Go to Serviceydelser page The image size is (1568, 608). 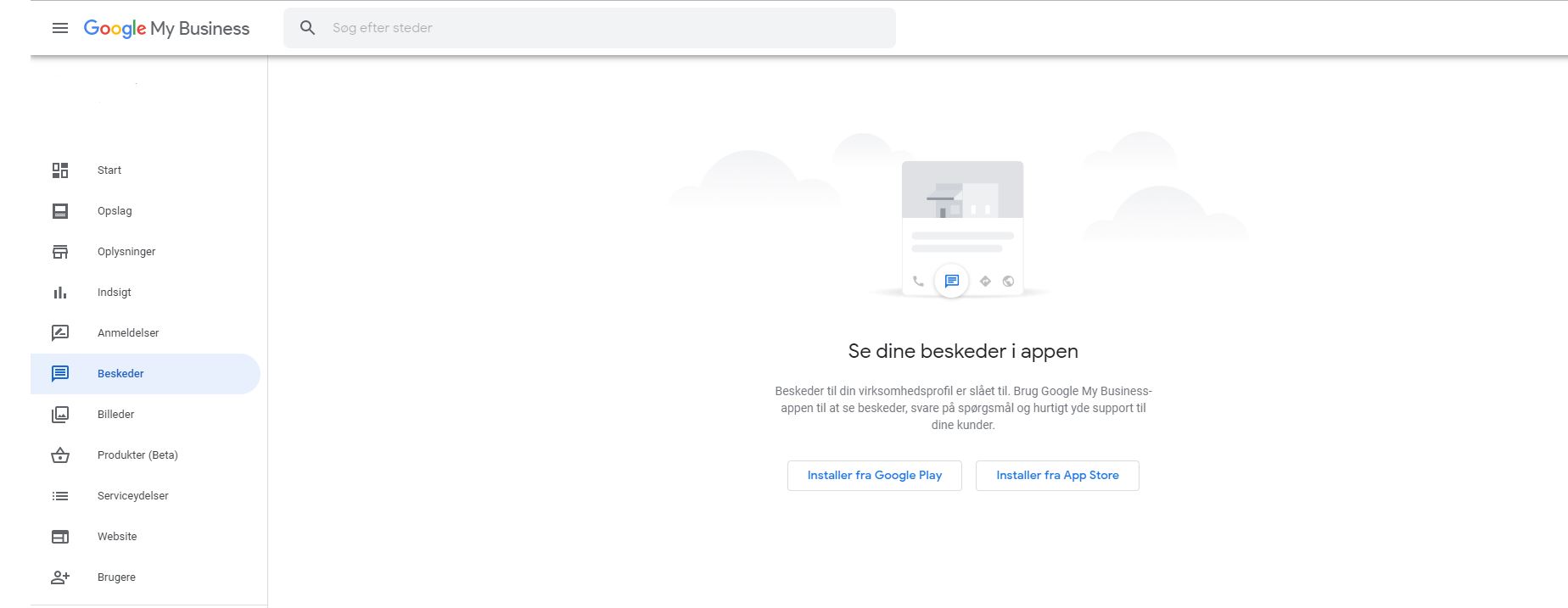[x=145, y=496]
